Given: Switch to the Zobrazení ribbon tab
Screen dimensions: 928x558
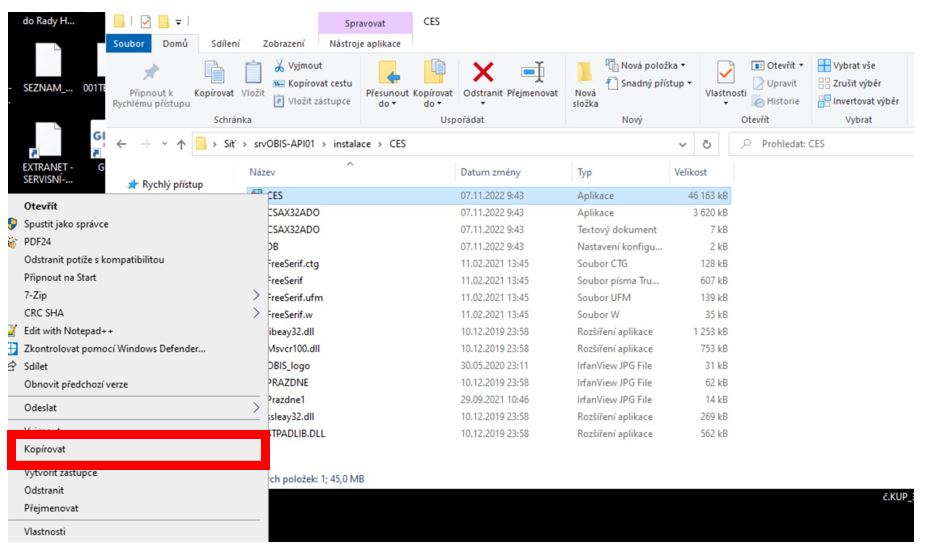Looking at the screenshot, I should pyautogui.click(x=284, y=43).
